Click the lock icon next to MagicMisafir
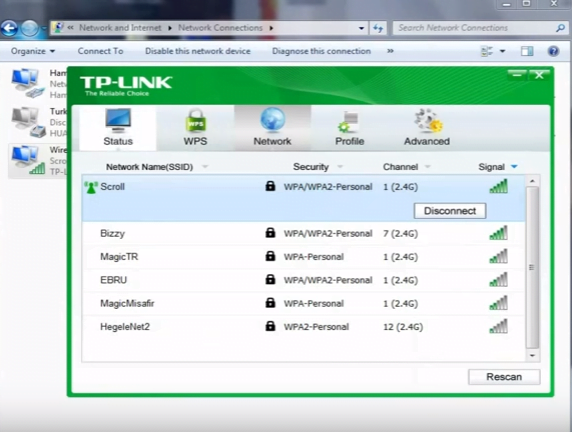 click(x=270, y=302)
